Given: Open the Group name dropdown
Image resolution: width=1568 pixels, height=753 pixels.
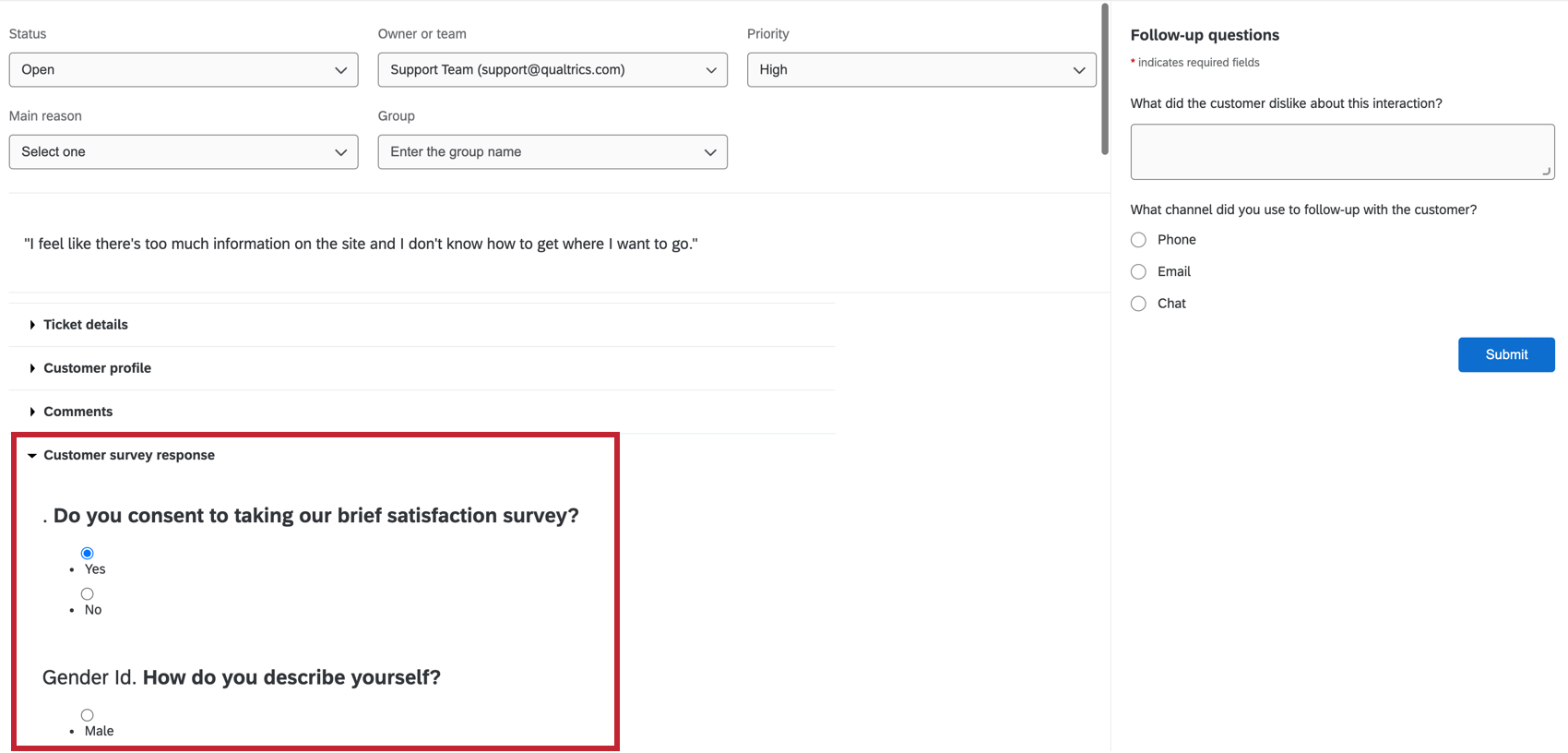Looking at the screenshot, I should 552,152.
